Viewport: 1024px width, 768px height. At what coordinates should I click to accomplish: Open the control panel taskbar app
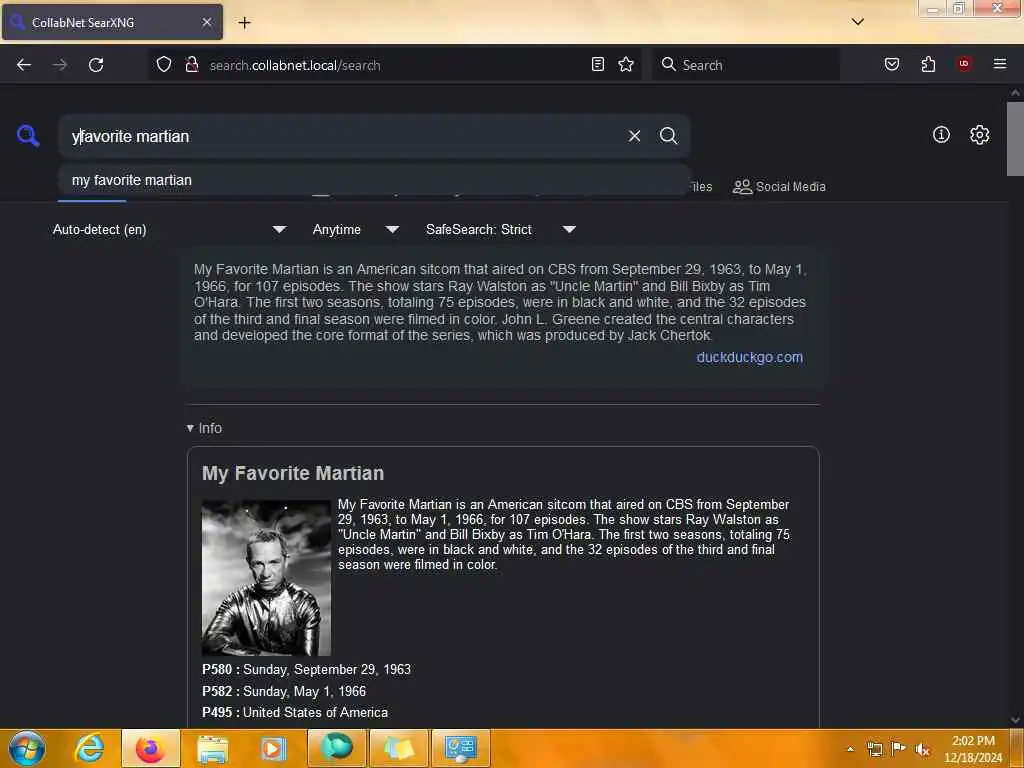(460, 748)
